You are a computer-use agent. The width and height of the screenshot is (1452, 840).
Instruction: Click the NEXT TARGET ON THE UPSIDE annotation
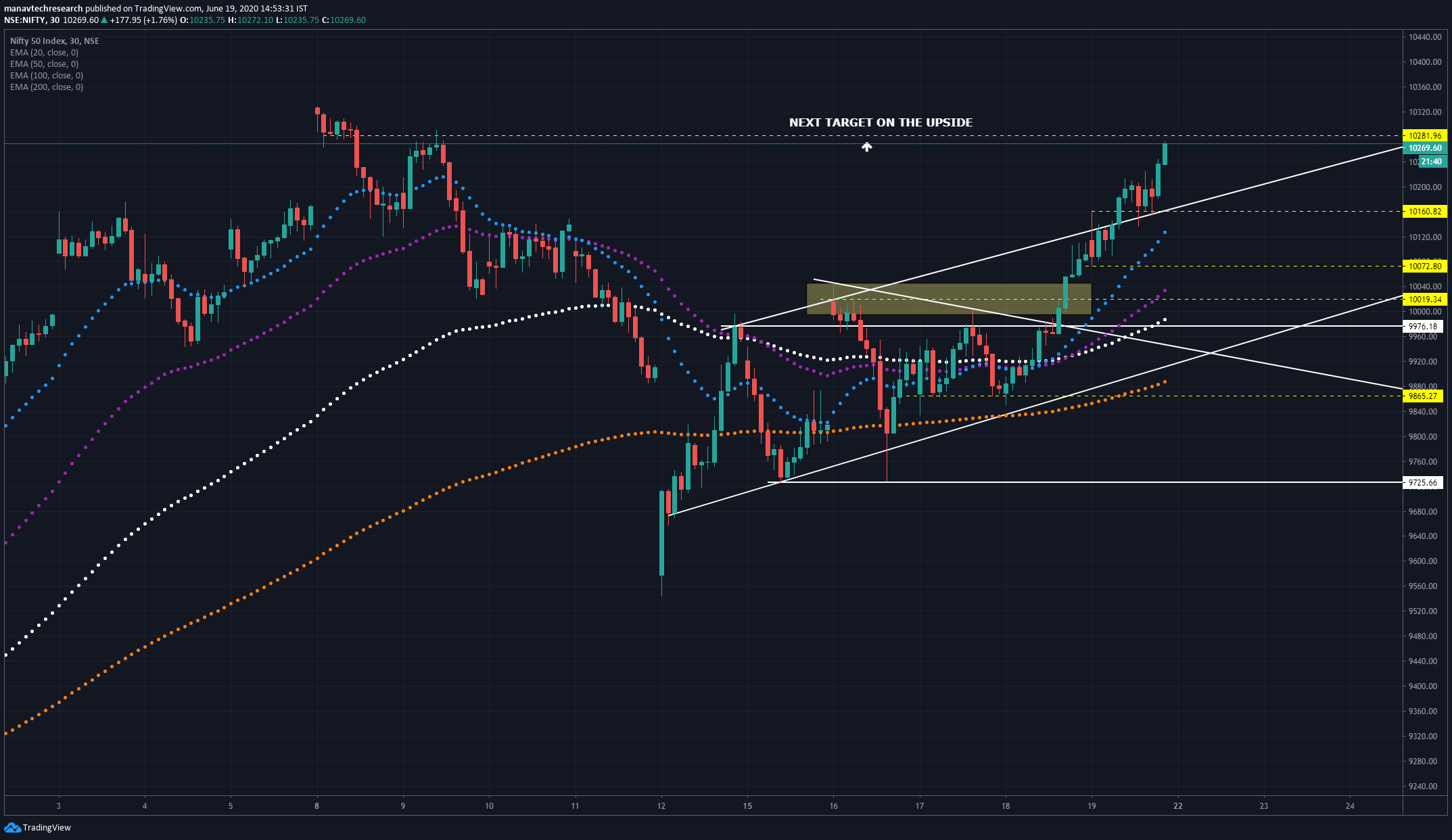point(881,122)
